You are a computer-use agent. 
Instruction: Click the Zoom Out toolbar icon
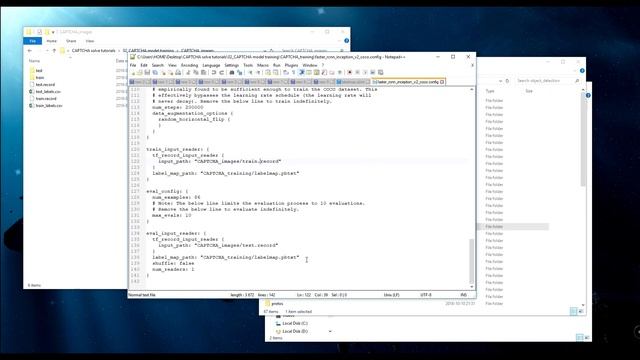pyautogui.click(x=258, y=72)
